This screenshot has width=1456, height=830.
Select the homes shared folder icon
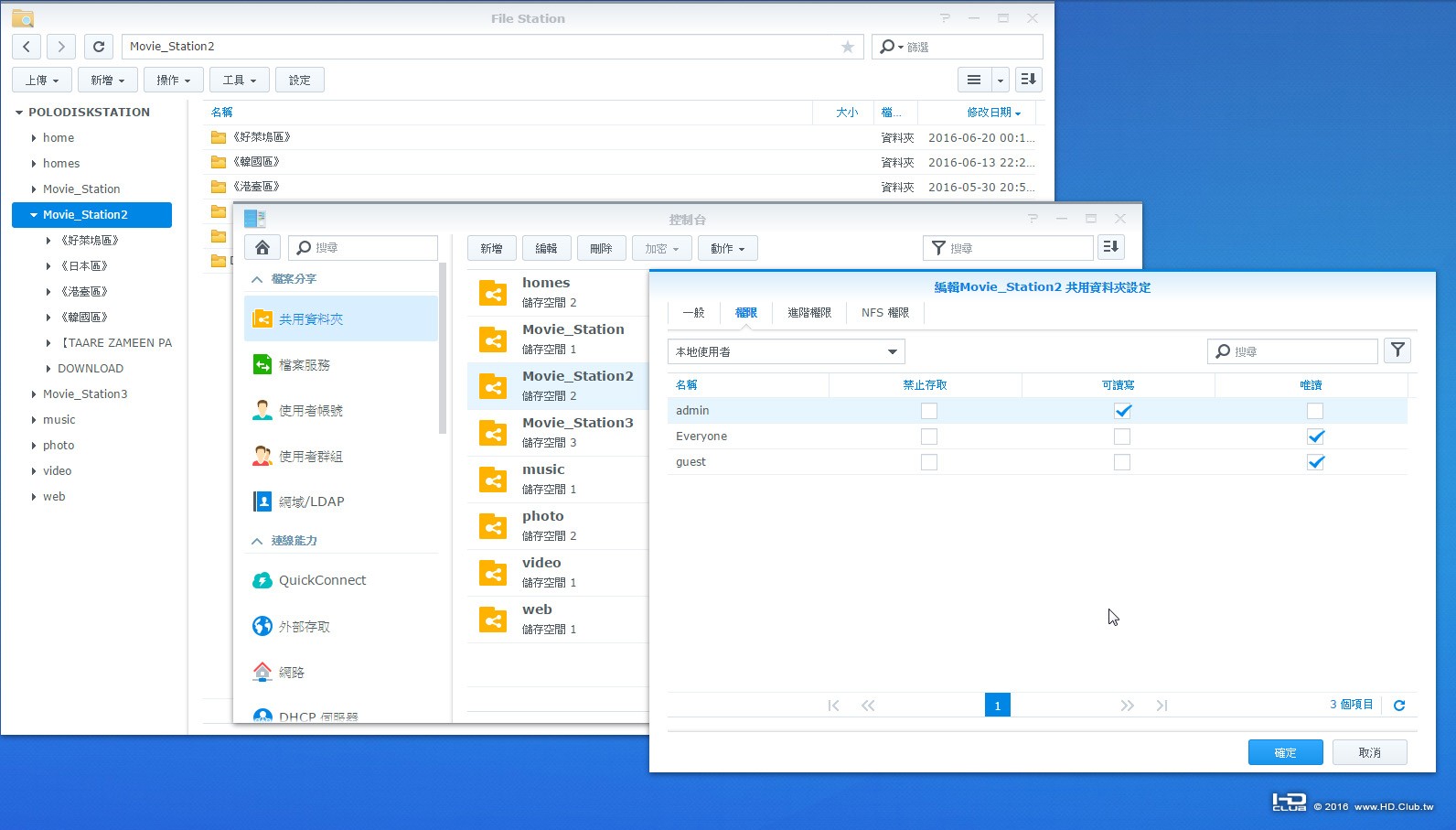pyautogui.click(x=493, y=293)
